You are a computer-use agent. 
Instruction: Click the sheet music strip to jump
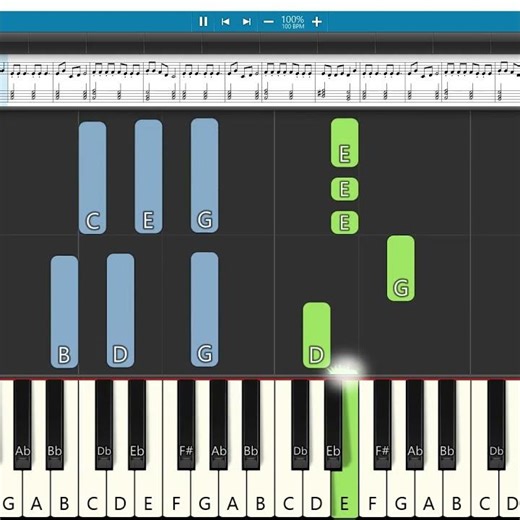pyautogui.click(x=260, y=81)
